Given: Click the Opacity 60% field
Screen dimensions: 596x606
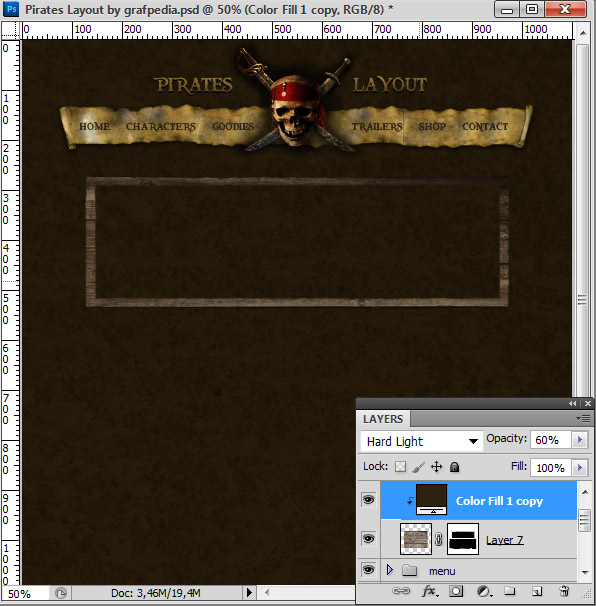Looking at the screenshot, I should coord(551,440).
